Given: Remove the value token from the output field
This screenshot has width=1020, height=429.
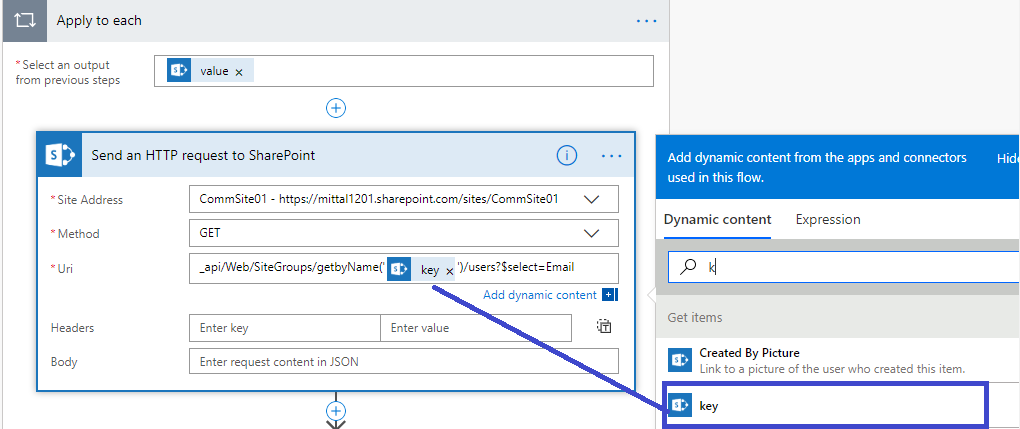Looking at the screenshot, I should [x=239, y=72].
